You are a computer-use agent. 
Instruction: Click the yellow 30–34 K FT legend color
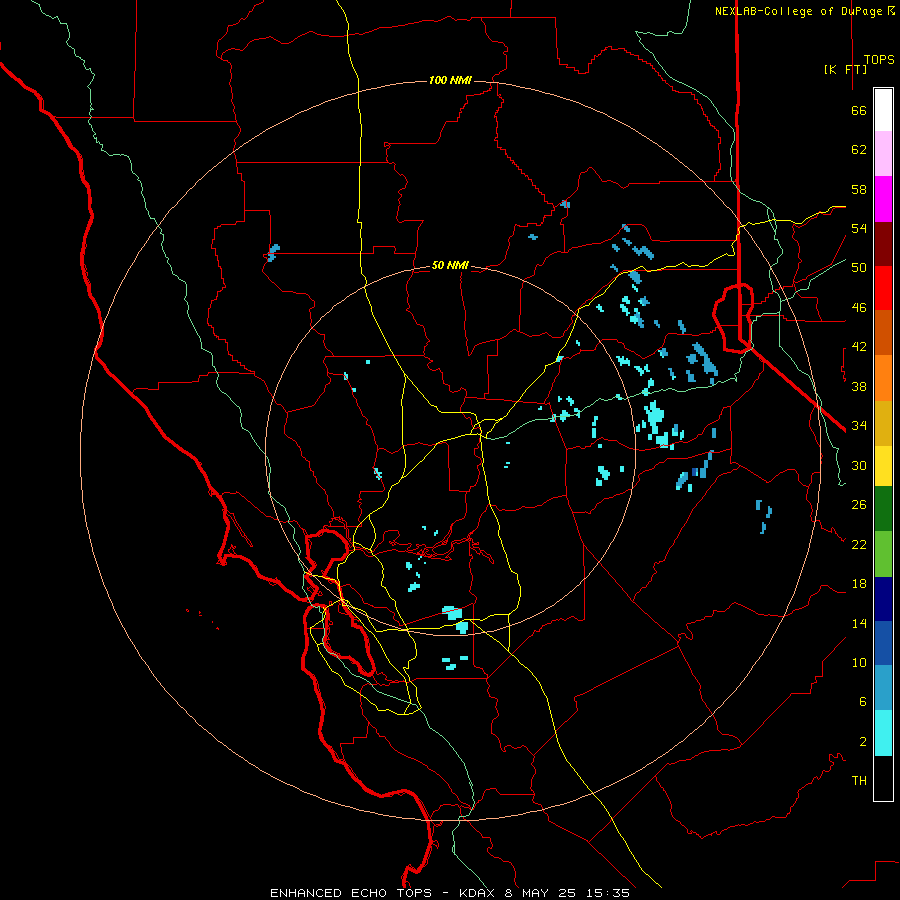883,466
